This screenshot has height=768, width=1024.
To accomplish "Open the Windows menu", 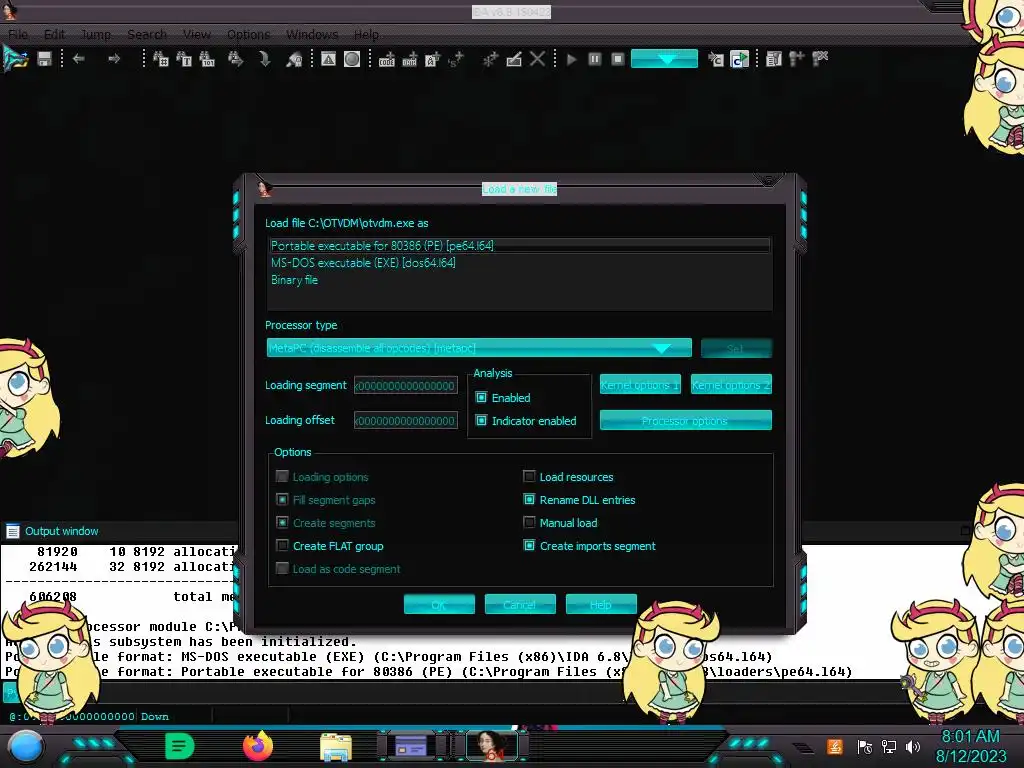I will (x=312, y=34).
